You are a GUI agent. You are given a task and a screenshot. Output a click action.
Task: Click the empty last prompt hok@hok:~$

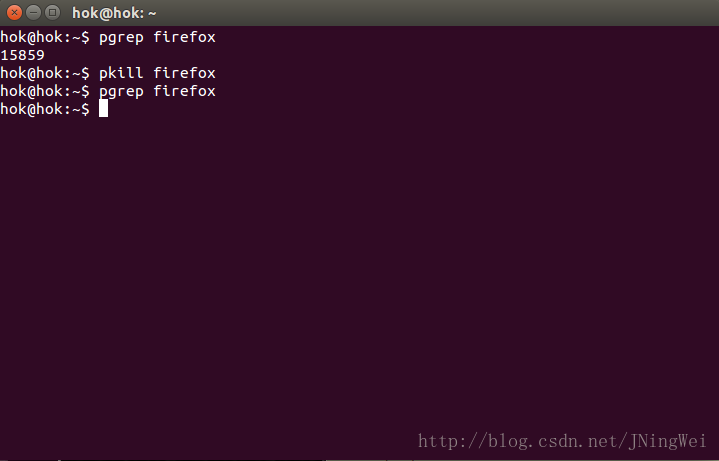coord(44,109)
